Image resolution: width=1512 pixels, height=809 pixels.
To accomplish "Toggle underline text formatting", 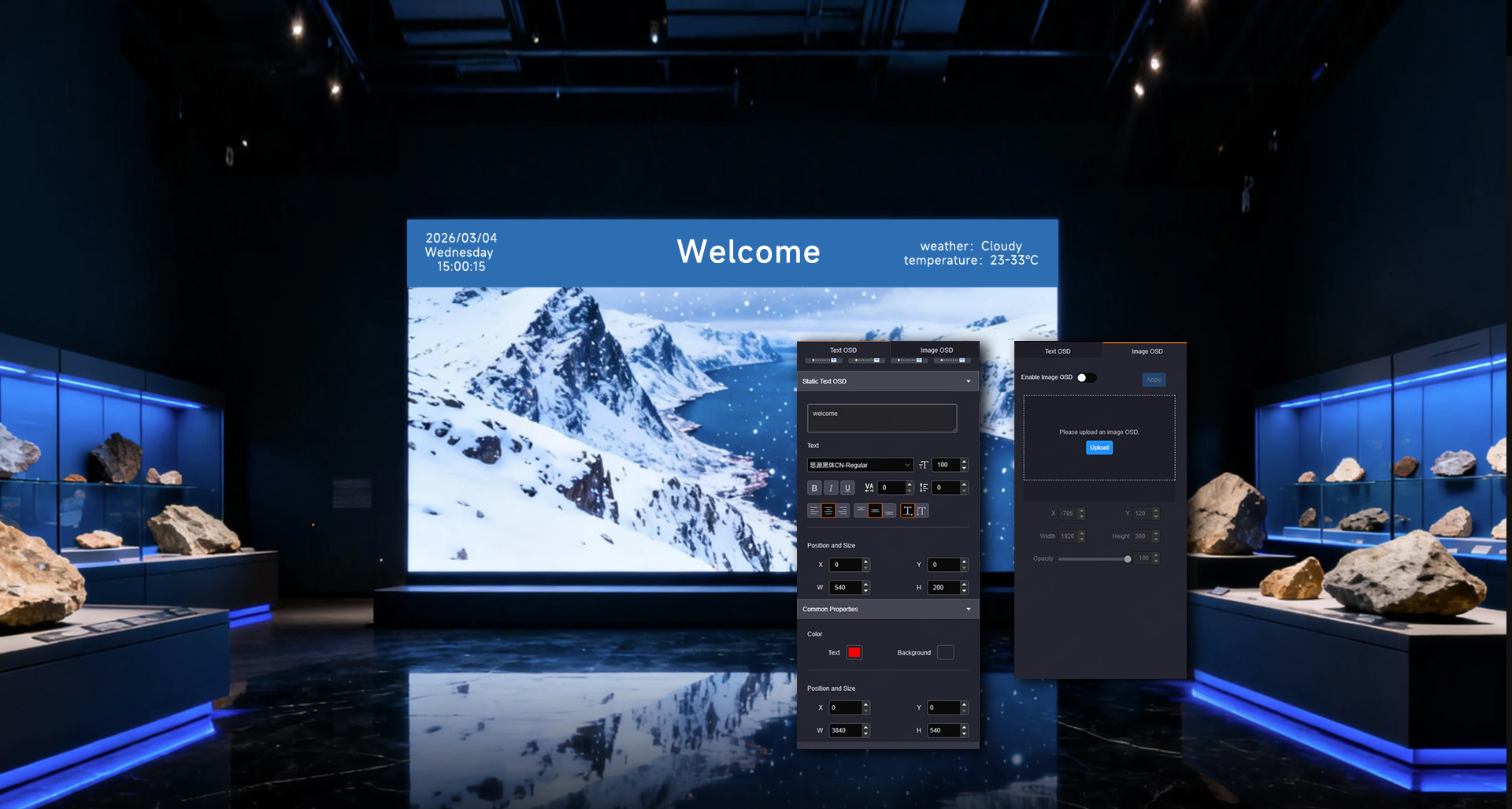I will point(847,488).
